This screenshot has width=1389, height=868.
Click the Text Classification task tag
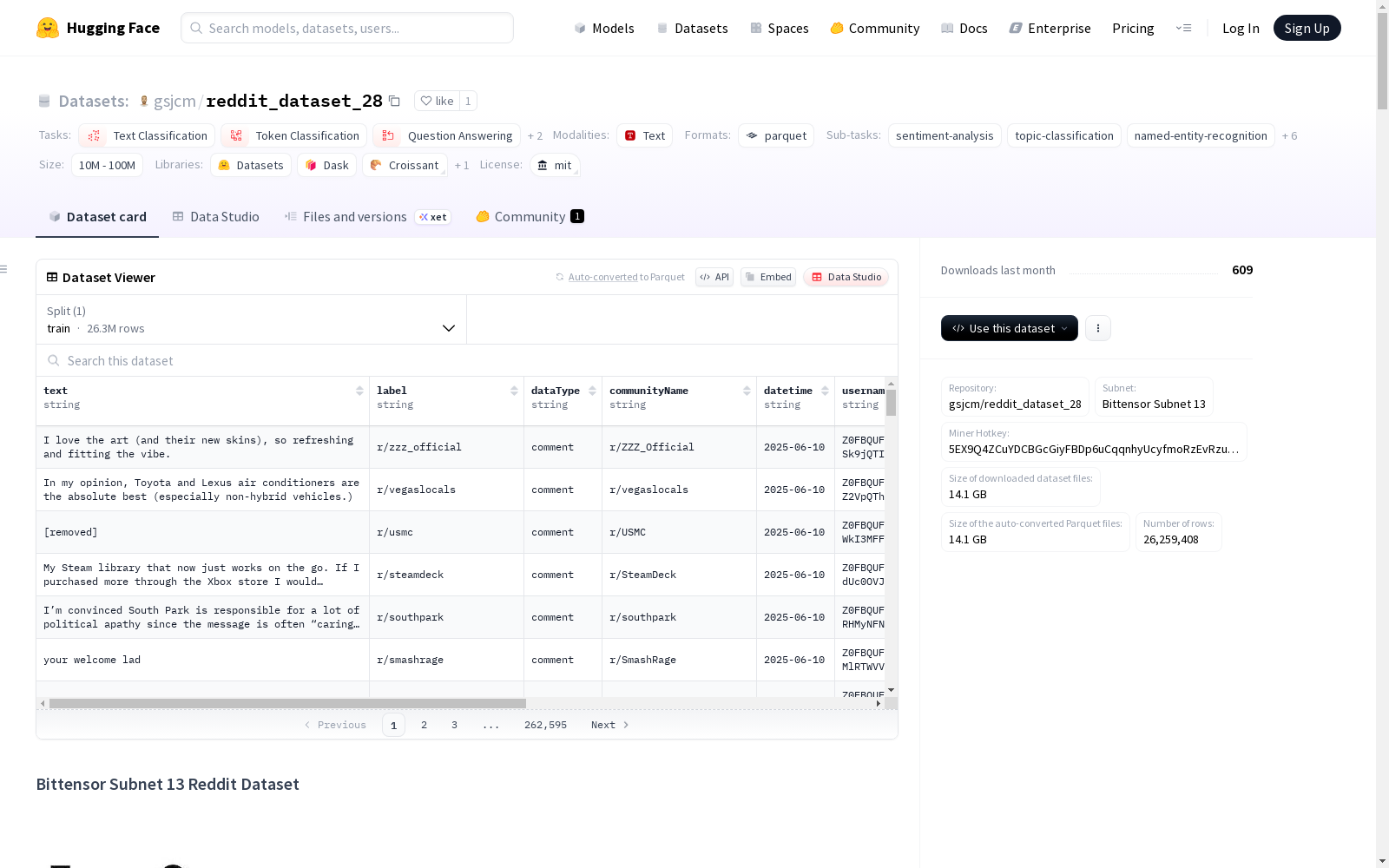(x=147, y=135)
